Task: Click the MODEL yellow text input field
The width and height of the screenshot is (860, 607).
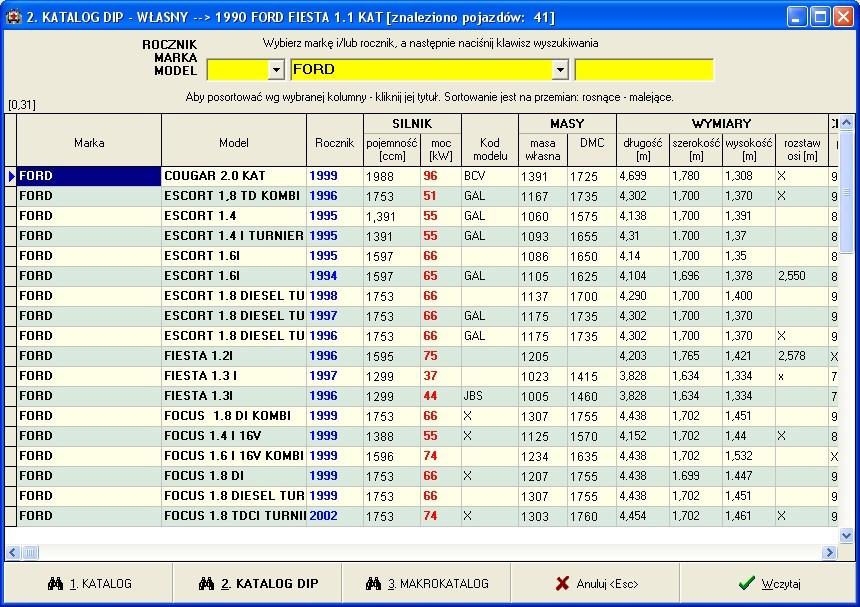Action: pyautogui.click(x=644, y=70)
